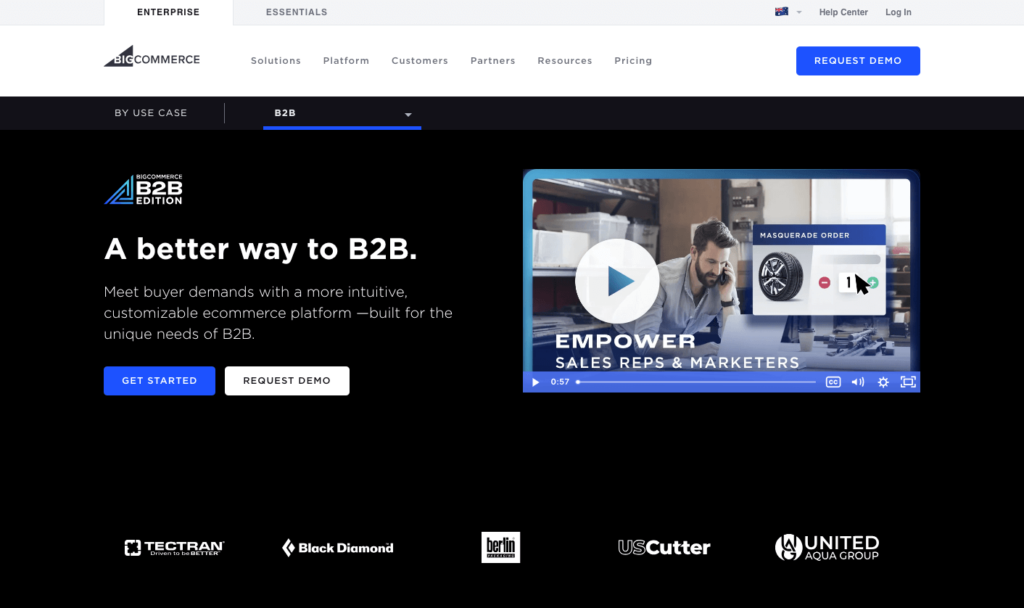
Task: Open the Resources menu
Action: [565, 61]
